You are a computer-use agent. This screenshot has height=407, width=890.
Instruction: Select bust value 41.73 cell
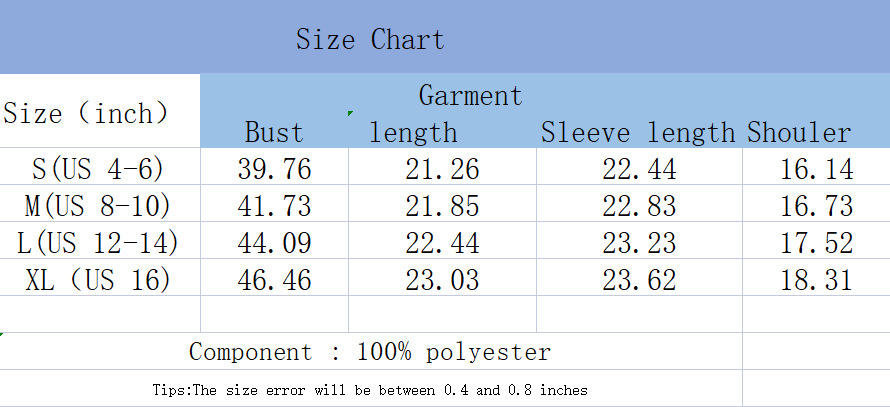(274, 206)
